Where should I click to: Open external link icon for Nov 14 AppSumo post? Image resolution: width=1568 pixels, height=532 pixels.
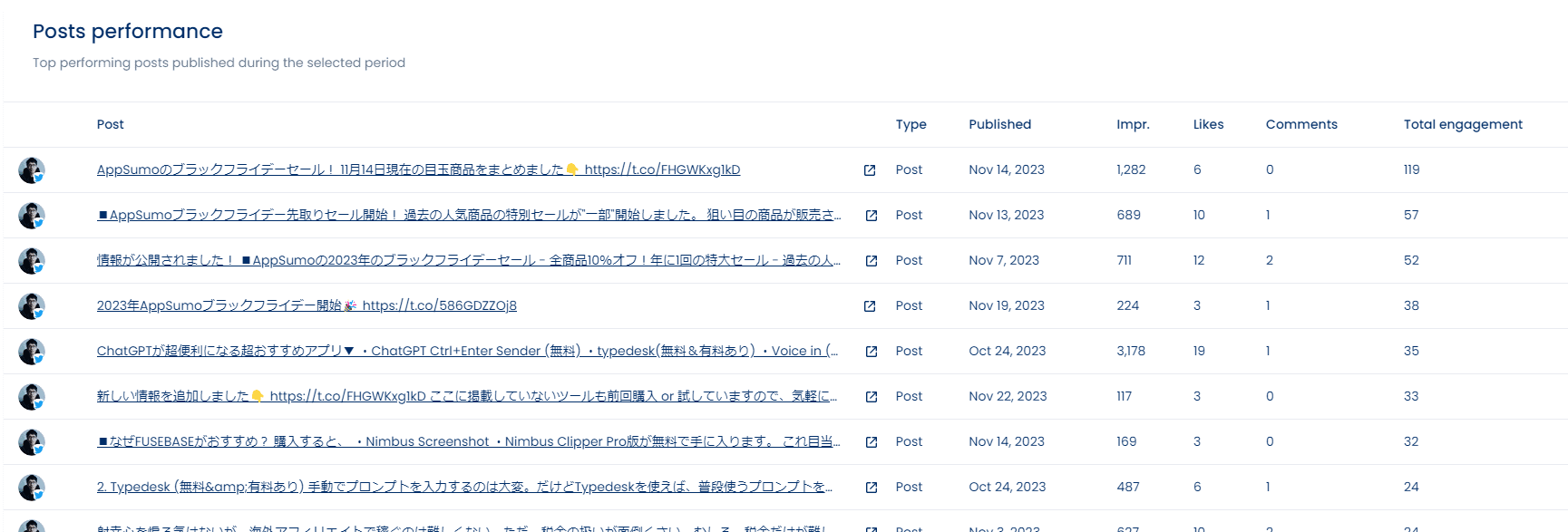[870, 170]
